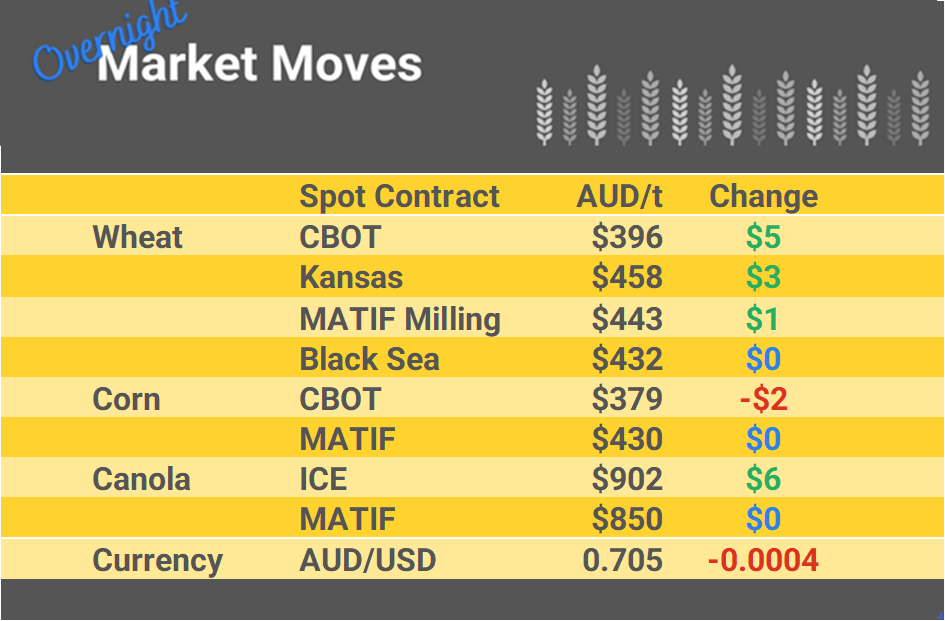Select the green $6 canola change
The height and width of the screenshot is (621, 945).
click(763, 479)
